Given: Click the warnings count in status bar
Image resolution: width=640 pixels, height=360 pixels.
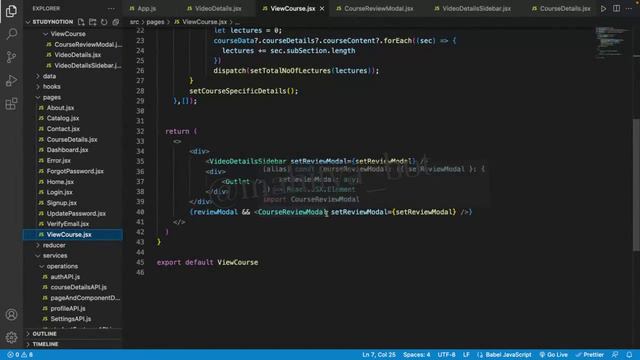Looking at the screenshot, I should [27, 355].
